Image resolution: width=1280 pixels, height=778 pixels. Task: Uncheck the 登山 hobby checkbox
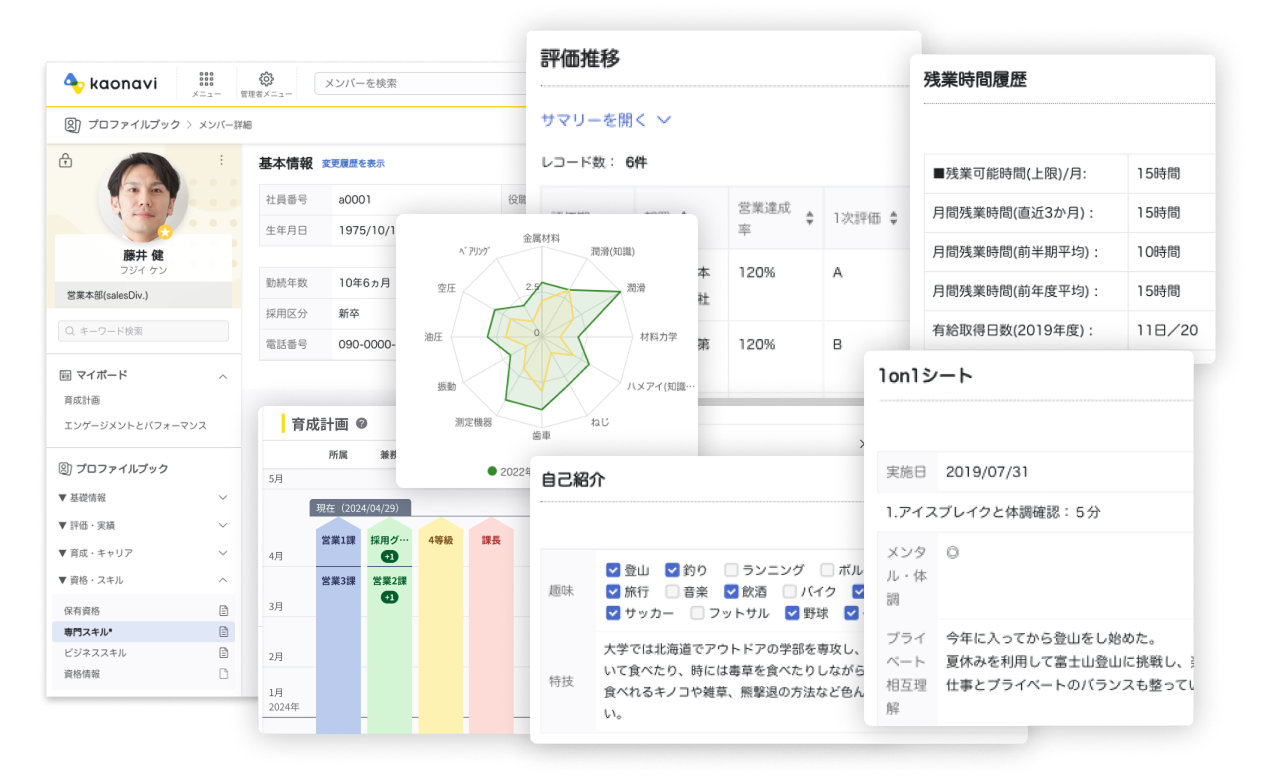point(614,570)
